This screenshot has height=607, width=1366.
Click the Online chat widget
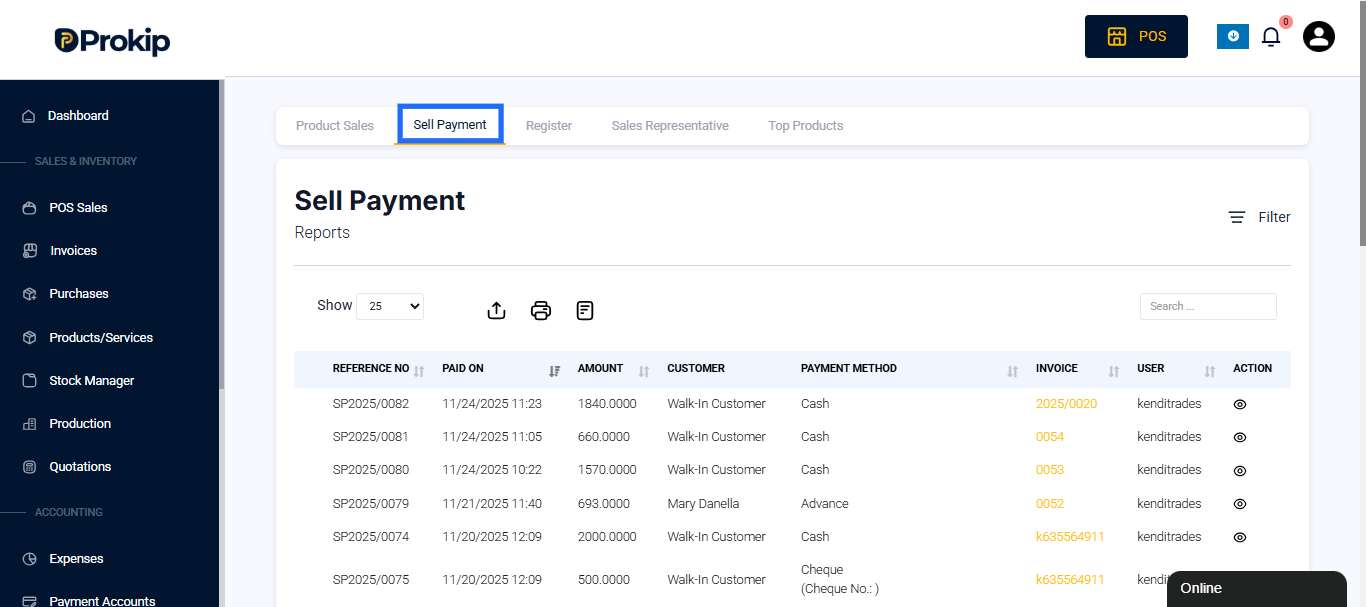pos(1257,589)
